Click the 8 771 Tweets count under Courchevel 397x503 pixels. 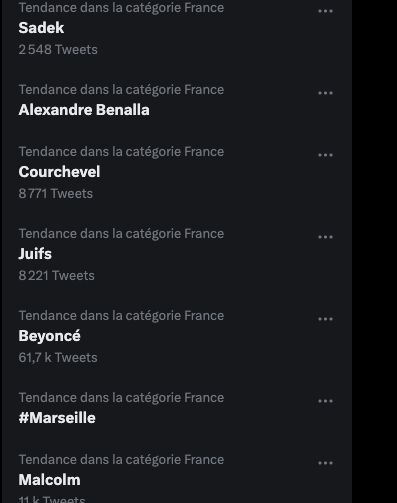pos(56,194)
